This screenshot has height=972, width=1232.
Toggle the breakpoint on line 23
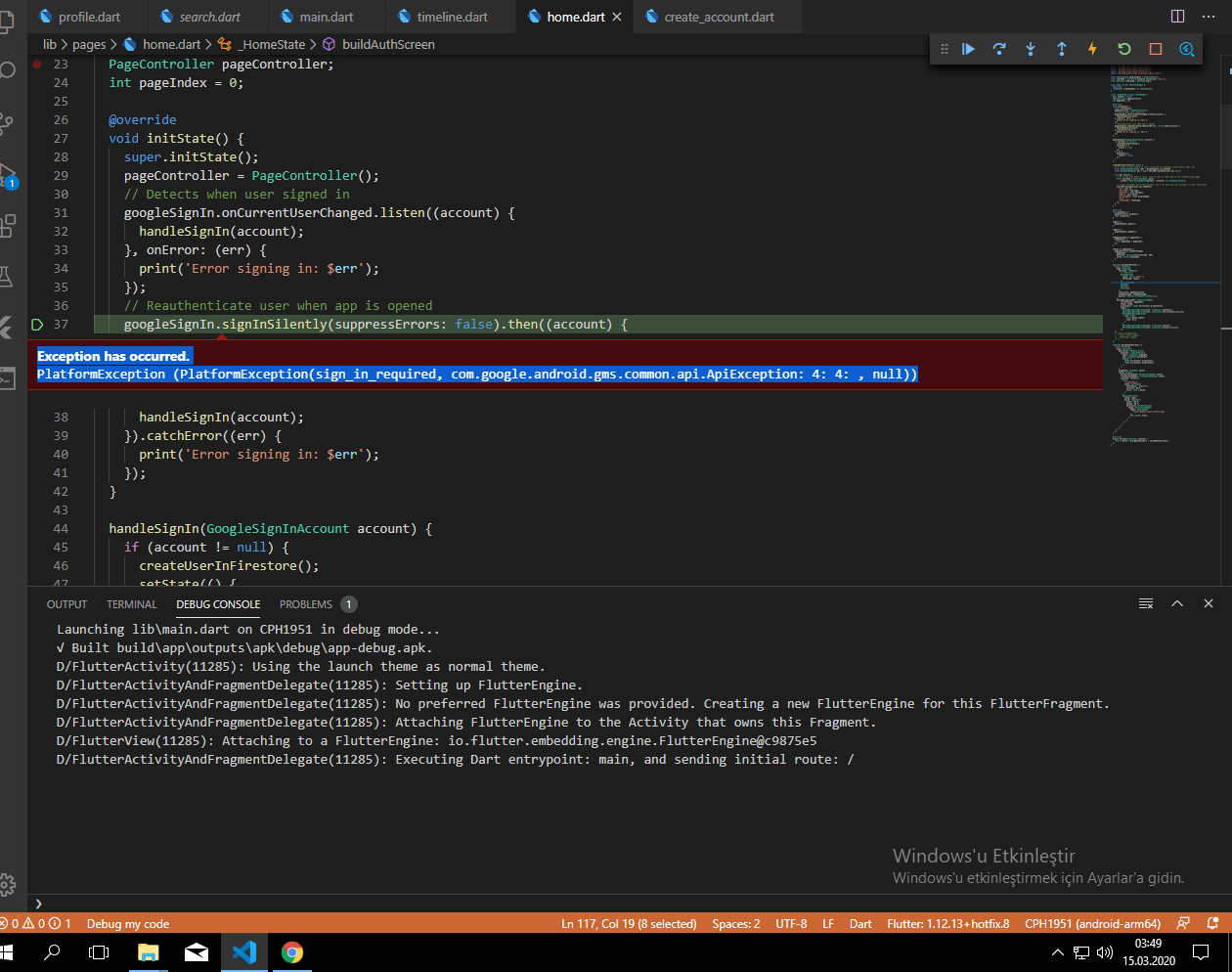[37, 64]
